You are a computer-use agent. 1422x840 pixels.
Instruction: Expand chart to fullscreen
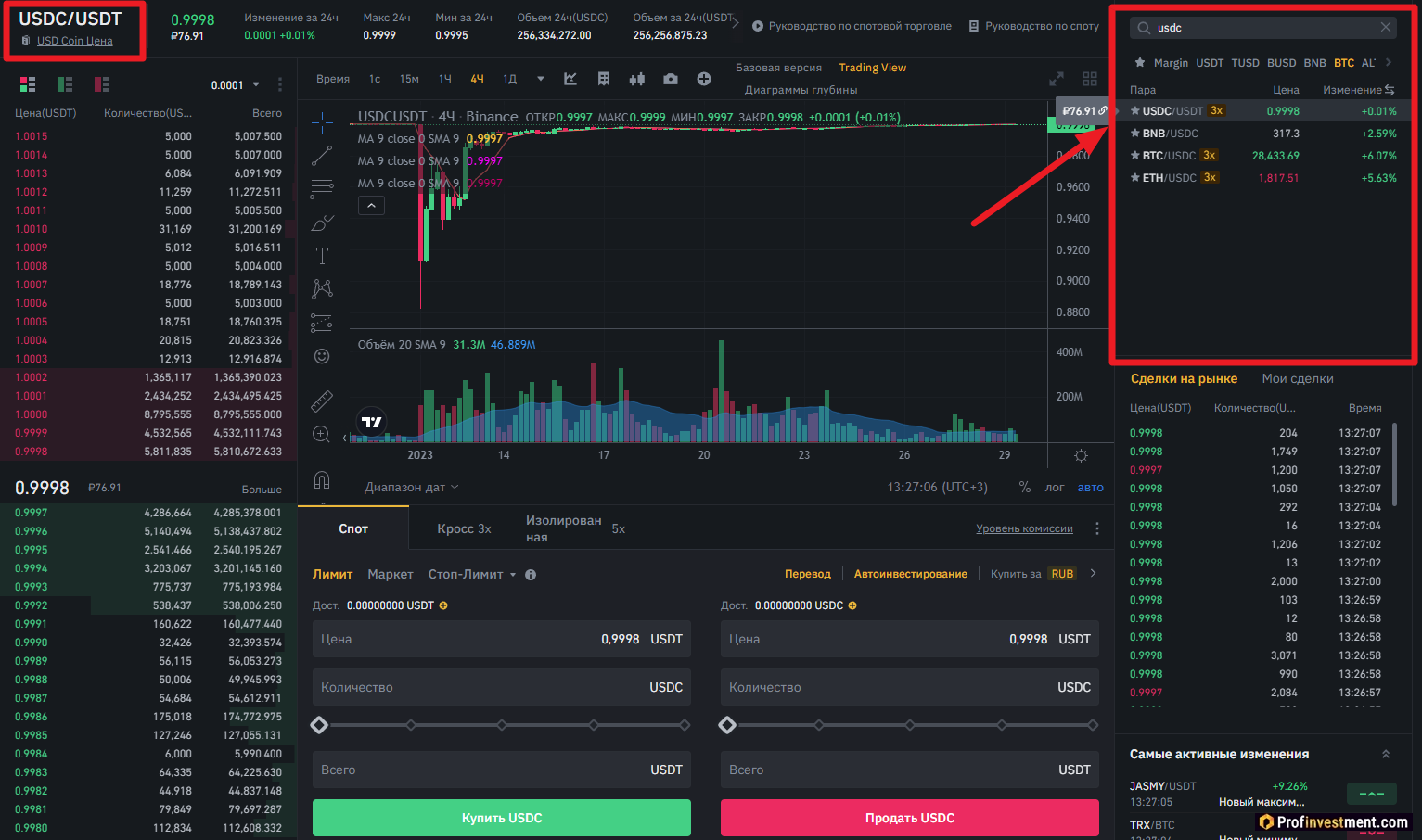1057,79
